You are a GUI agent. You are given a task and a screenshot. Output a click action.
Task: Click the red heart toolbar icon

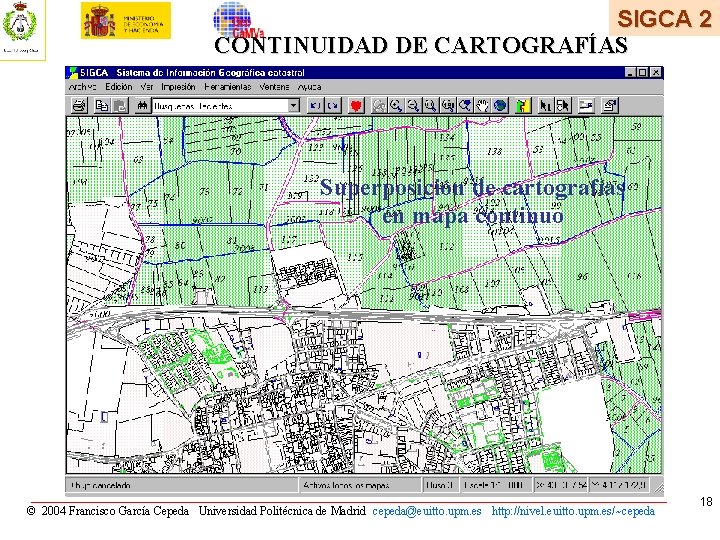(x=355, y=106)
